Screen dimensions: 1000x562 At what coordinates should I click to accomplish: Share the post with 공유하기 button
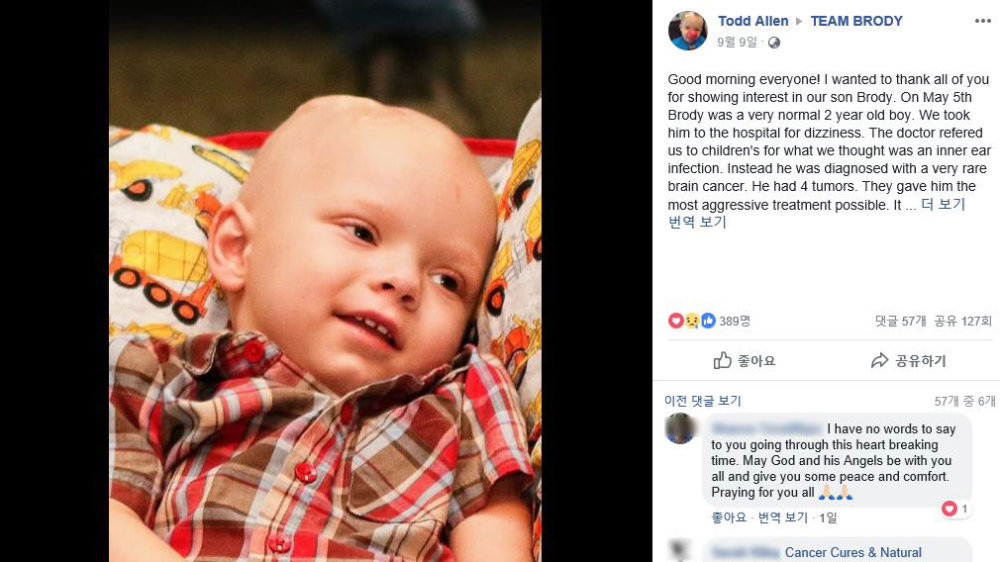click(x=908, y=361)
